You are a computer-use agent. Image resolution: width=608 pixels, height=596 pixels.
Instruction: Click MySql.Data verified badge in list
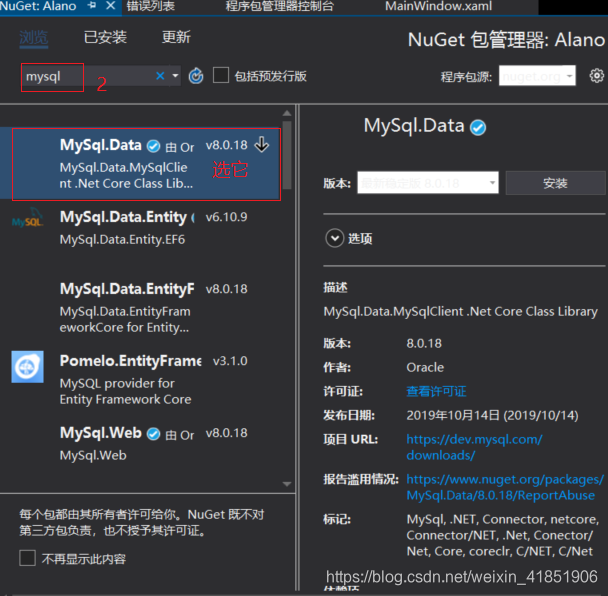point(154,146)
